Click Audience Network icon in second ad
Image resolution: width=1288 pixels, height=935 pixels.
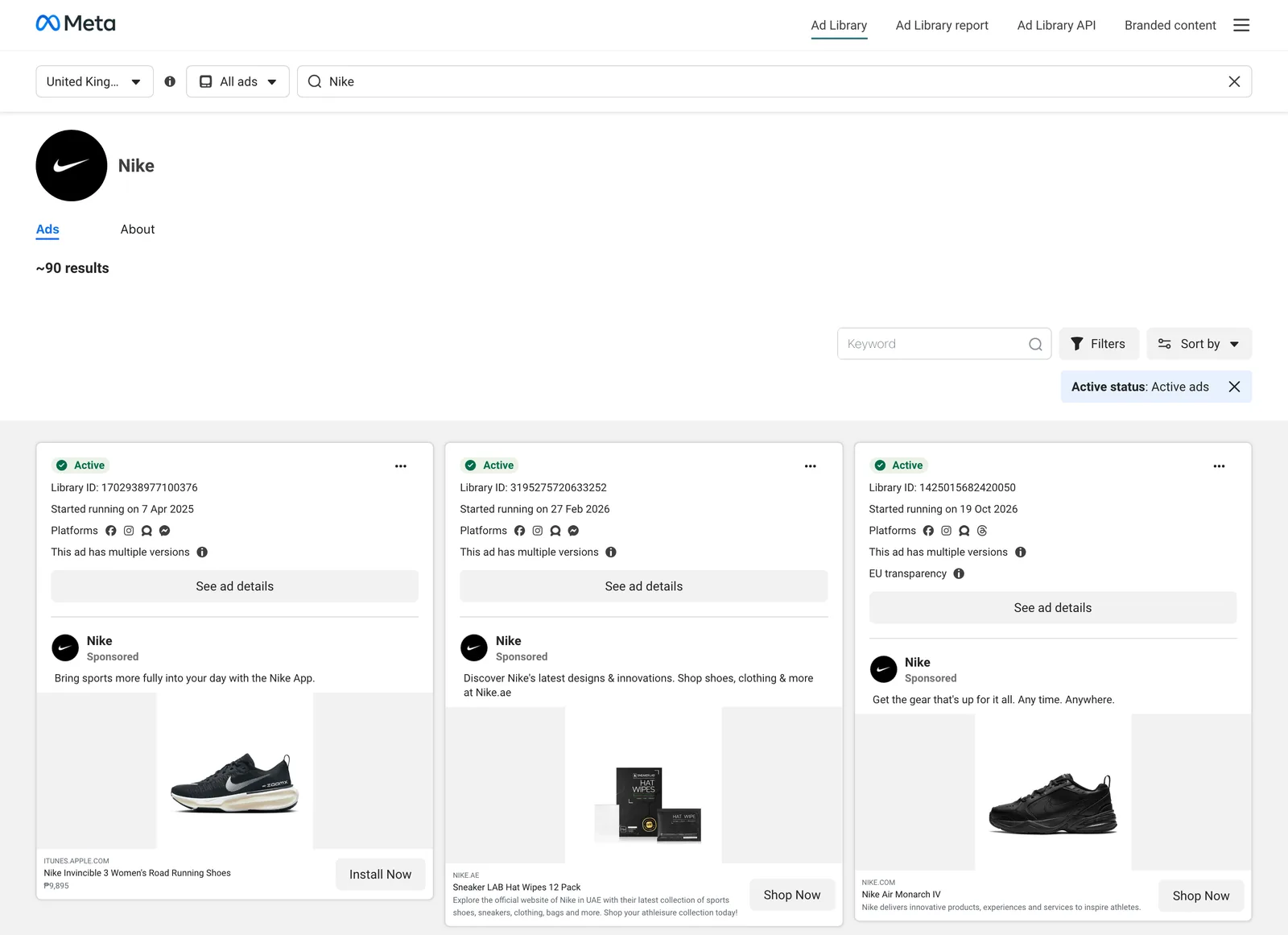[555, 531]
